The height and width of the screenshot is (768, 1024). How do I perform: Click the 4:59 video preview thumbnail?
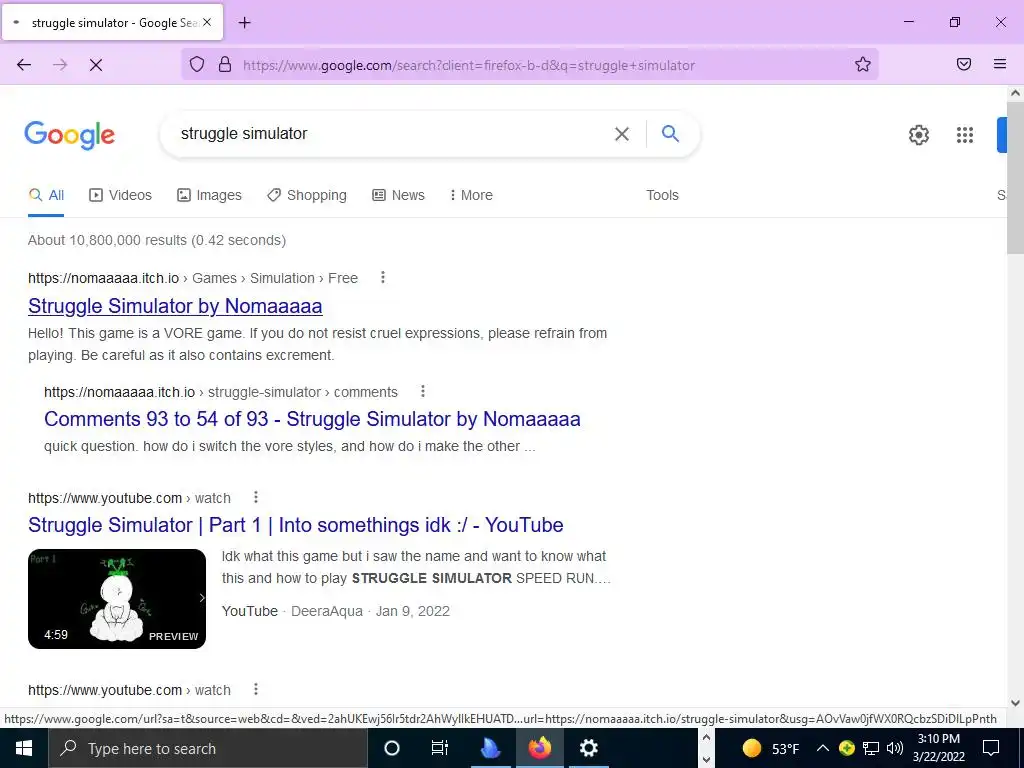point(117,599)
